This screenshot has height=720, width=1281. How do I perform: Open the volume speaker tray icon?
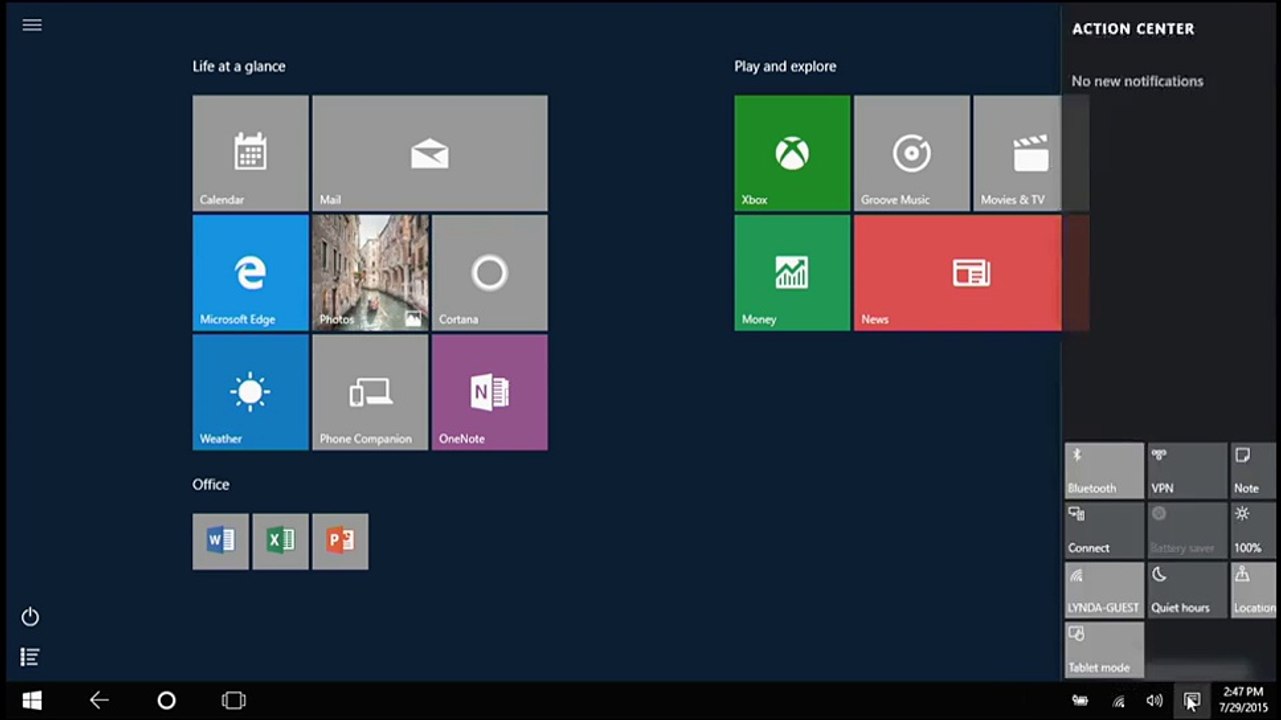[1154, 701]
